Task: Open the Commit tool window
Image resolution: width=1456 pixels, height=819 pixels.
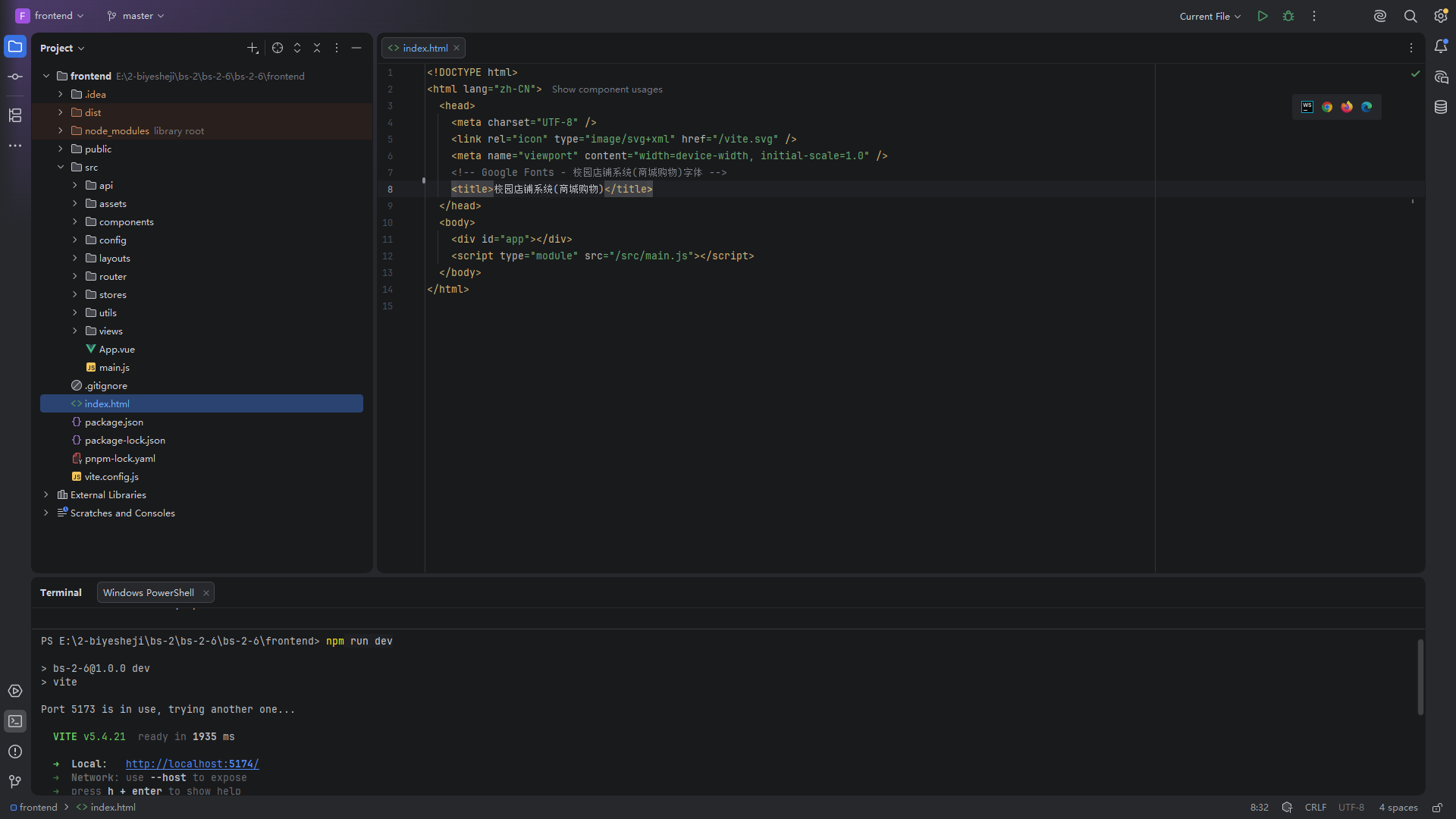Action: pyautogui.click(x=15, y=77)
